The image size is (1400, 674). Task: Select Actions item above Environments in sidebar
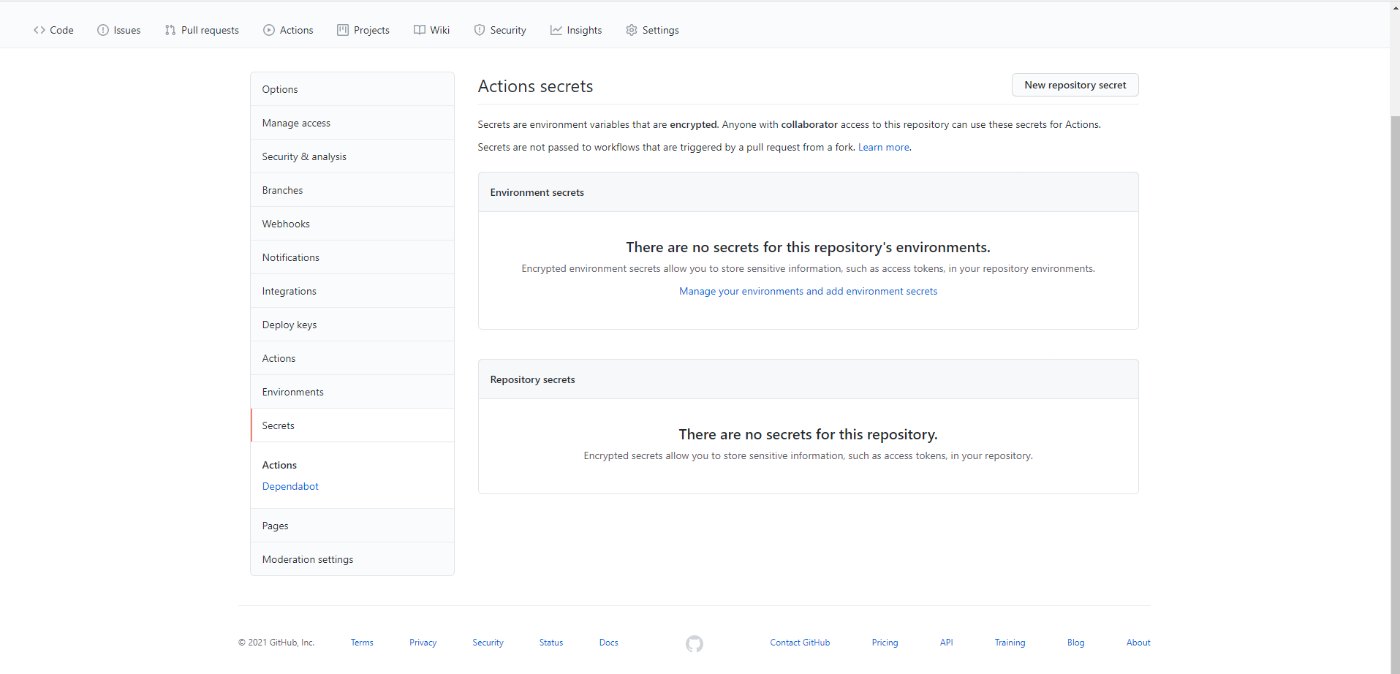(352, 358)
